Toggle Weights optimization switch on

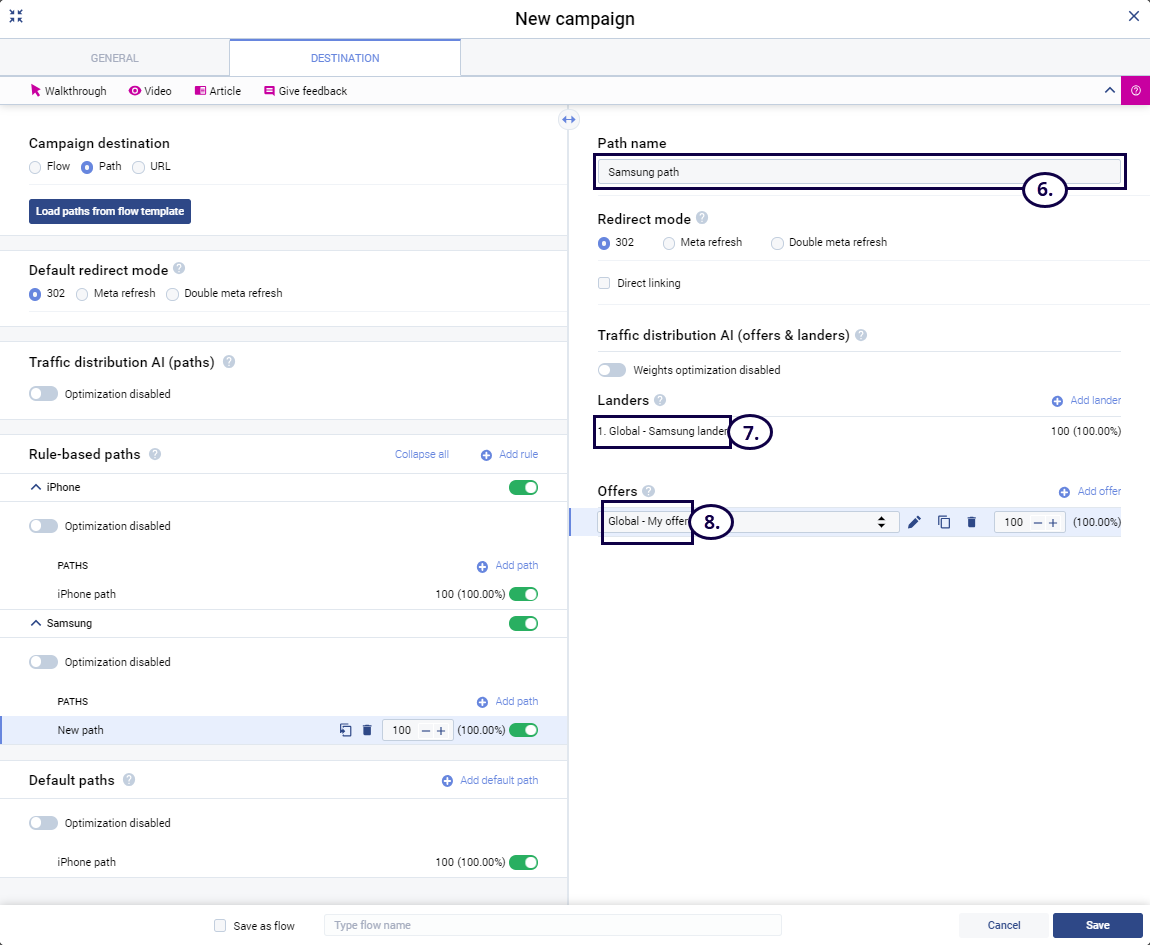point(612,370)
